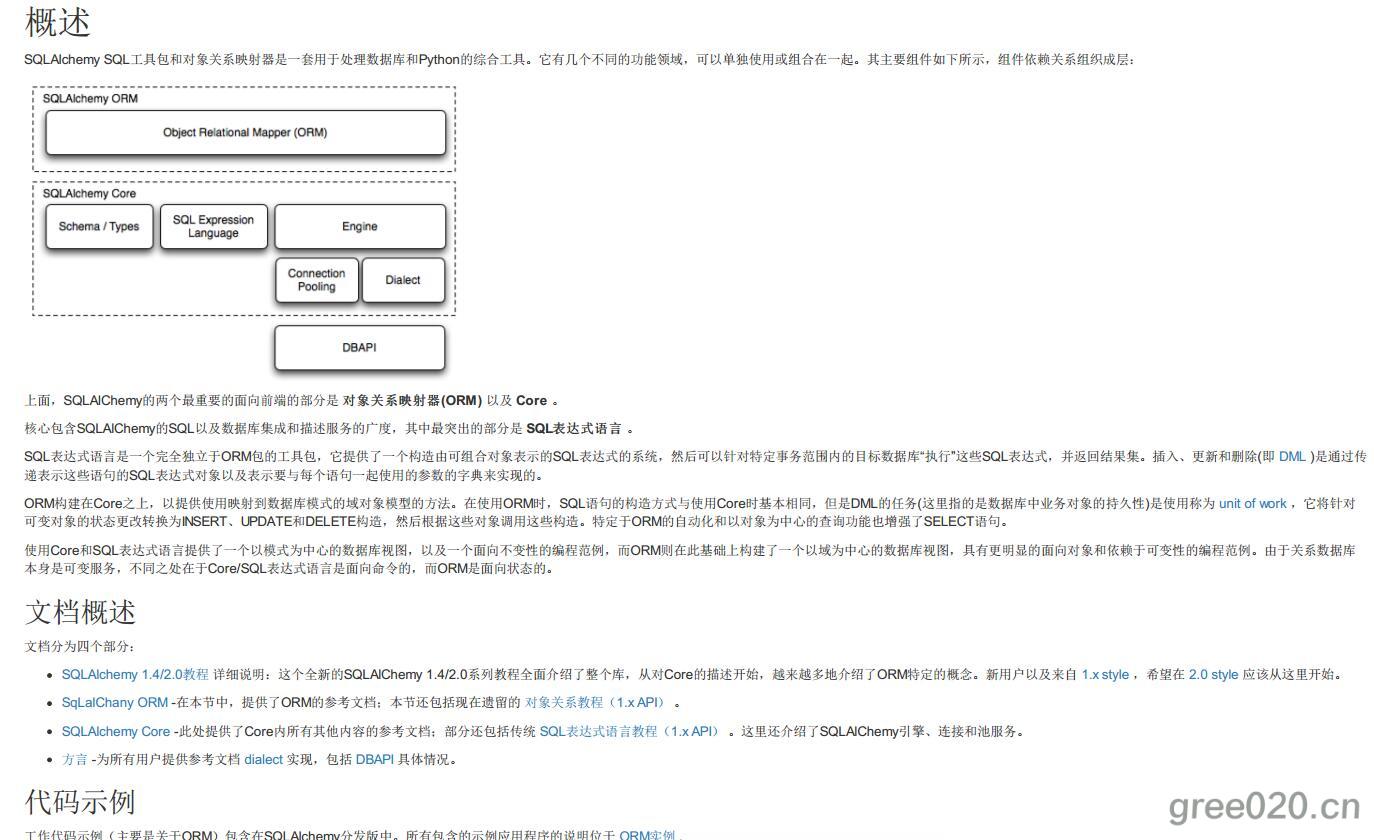Click the 代码示例 heading
The height and width of the screenshot is (840, 1374).
pos(80,801)
